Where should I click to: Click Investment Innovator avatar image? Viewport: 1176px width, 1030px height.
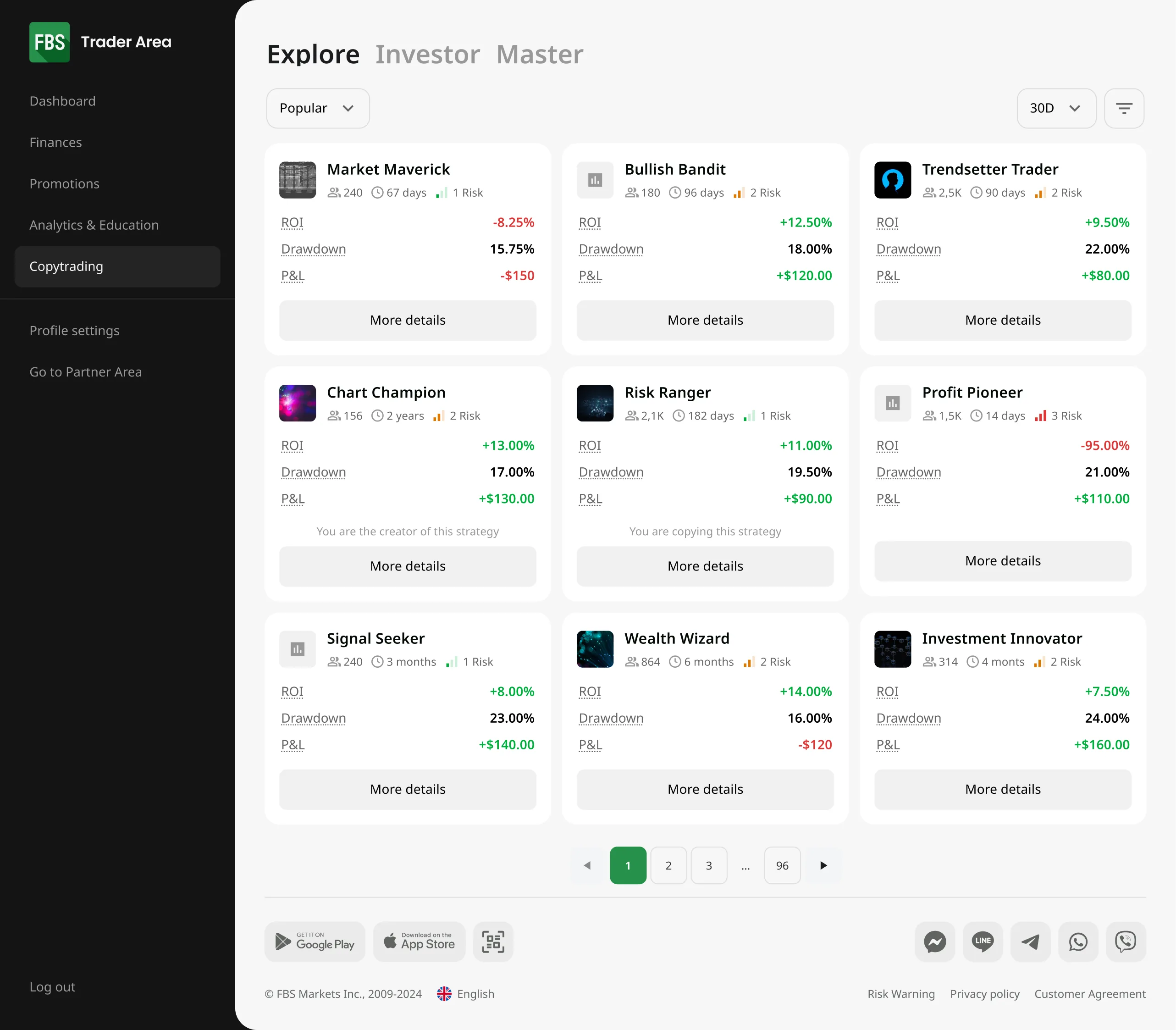coord(892,649)
